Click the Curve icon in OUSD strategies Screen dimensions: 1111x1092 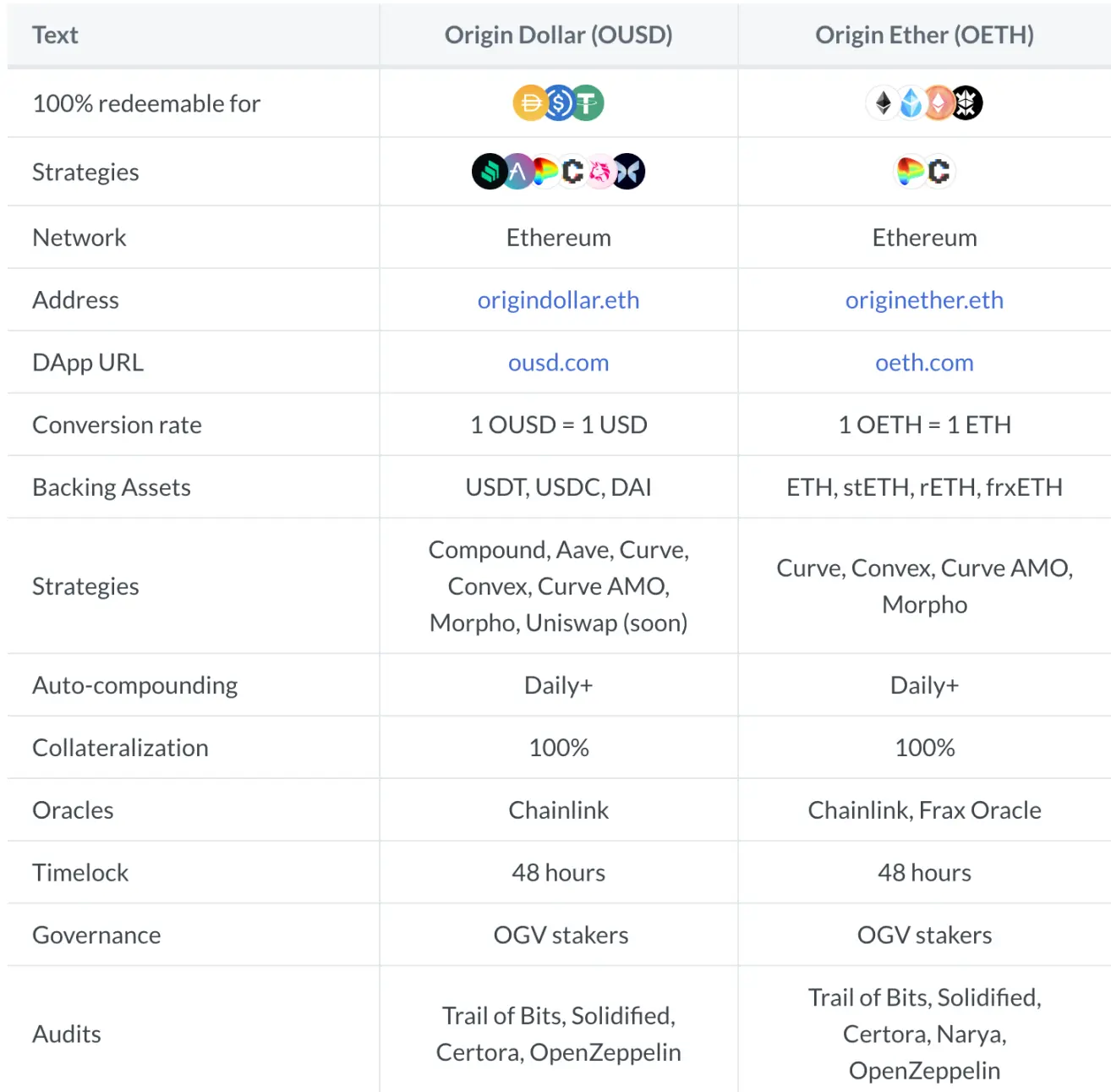[545, 172]
